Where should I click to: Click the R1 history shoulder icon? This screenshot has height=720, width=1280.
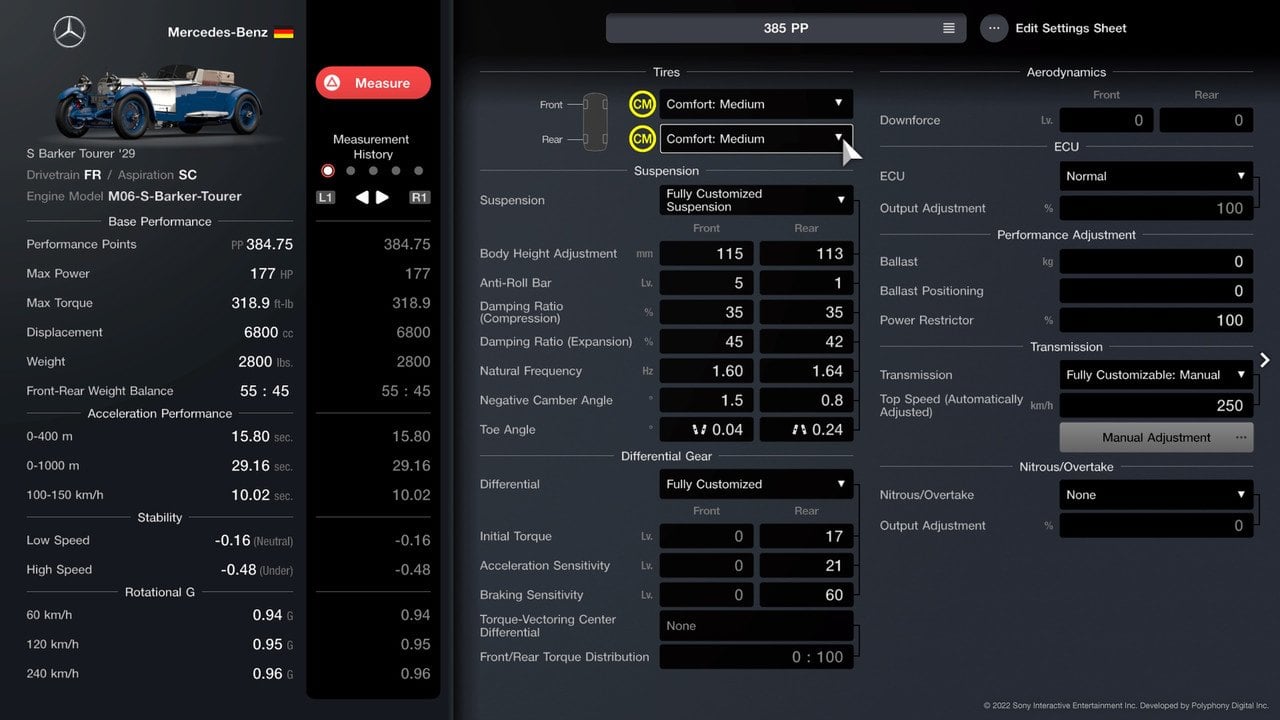tap(420, 198)
